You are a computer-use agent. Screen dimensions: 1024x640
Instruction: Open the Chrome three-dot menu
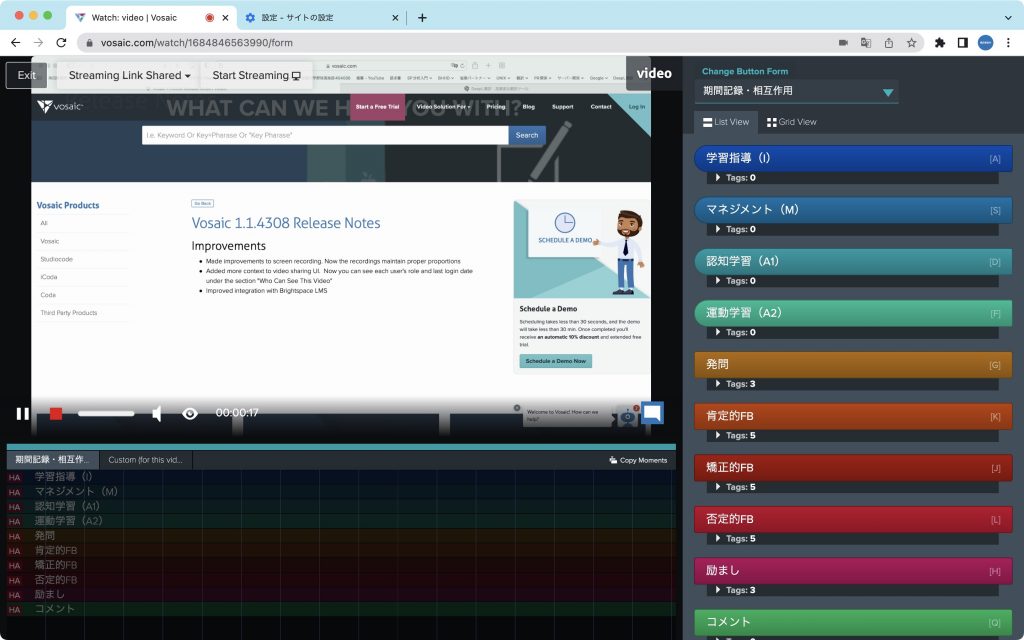click(x=1008, y=42)
